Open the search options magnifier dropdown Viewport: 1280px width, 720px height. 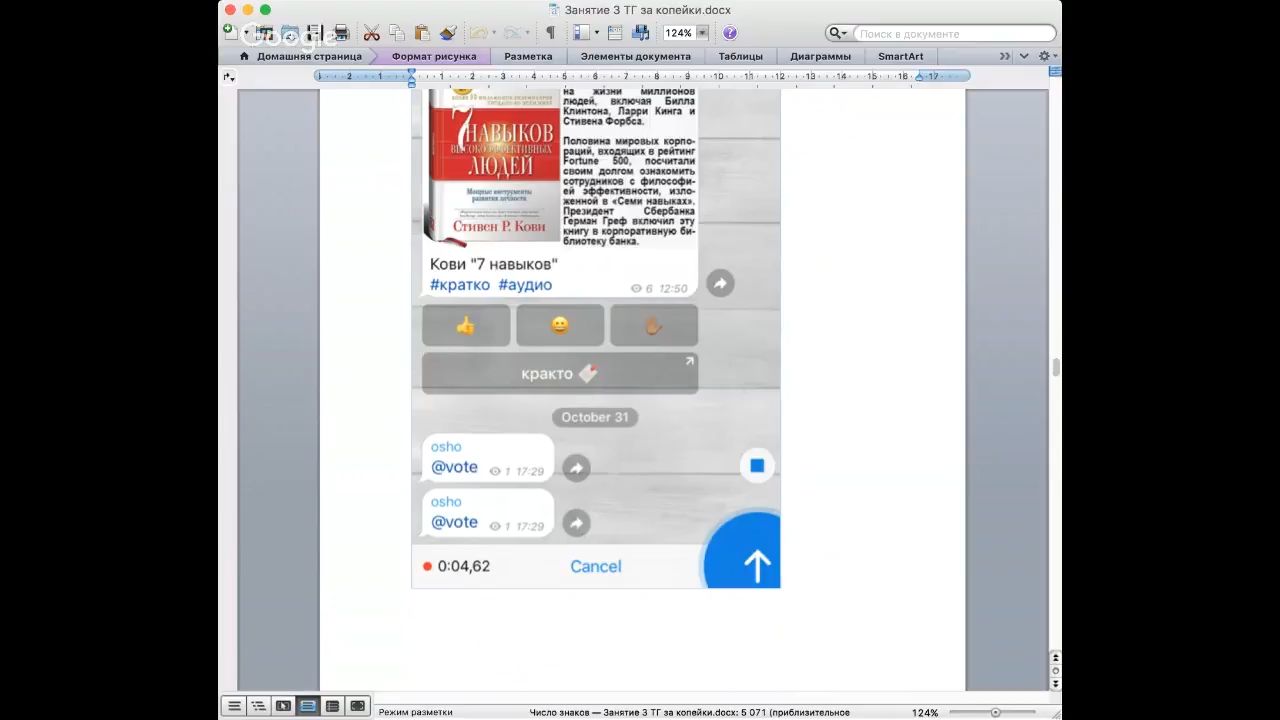click(839, 33)
